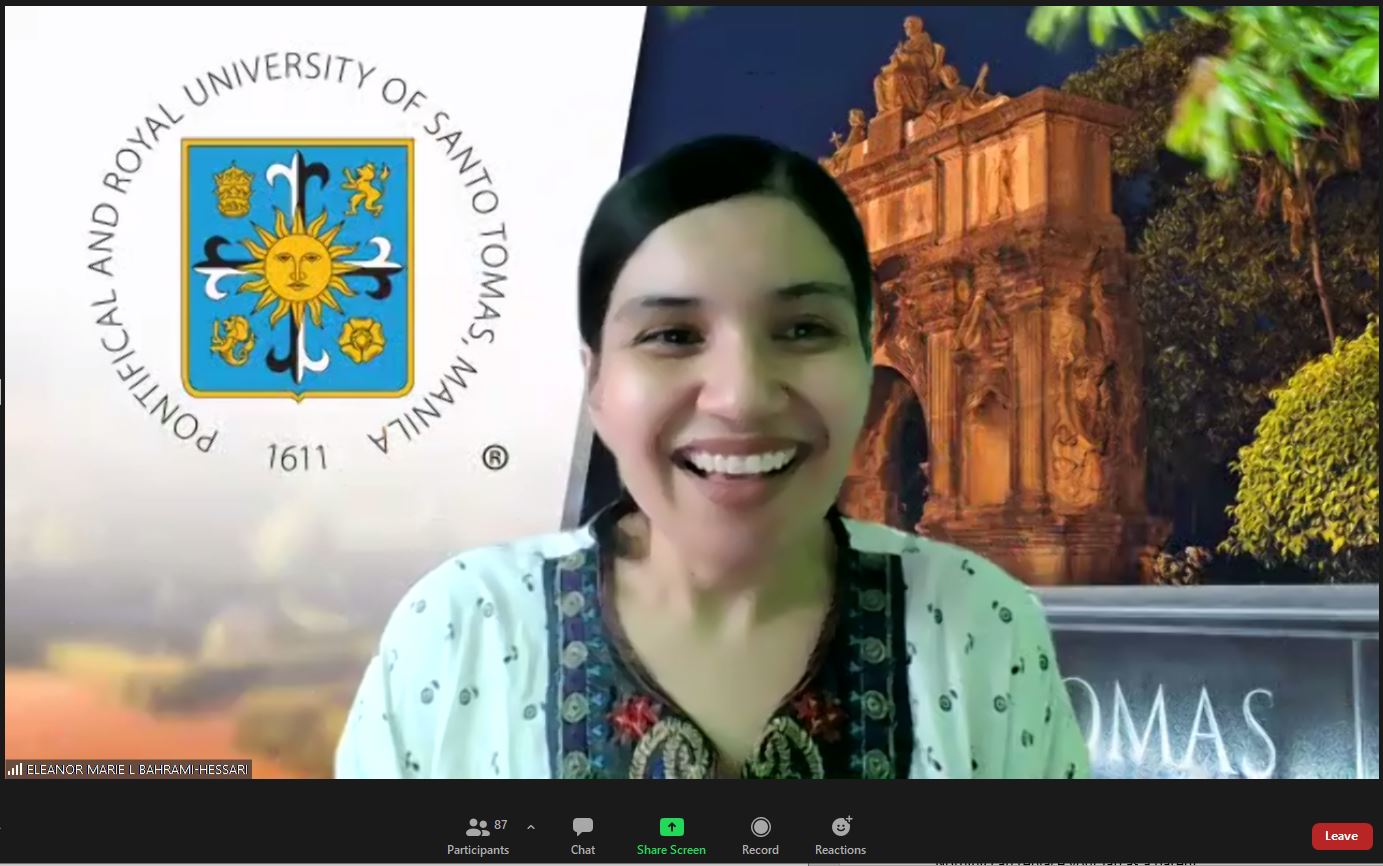
Task: Click the signal strength icon beside the name
Action: [15, 770]
